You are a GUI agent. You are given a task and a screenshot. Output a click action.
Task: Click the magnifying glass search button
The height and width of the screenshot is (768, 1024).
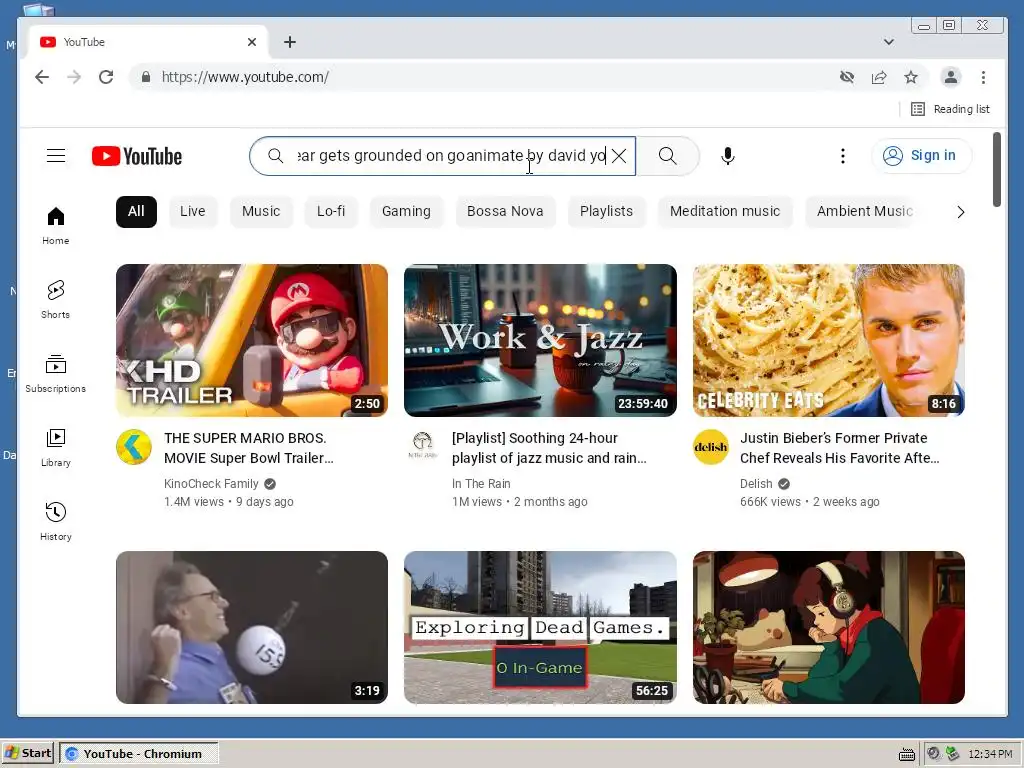coord(667,155)
